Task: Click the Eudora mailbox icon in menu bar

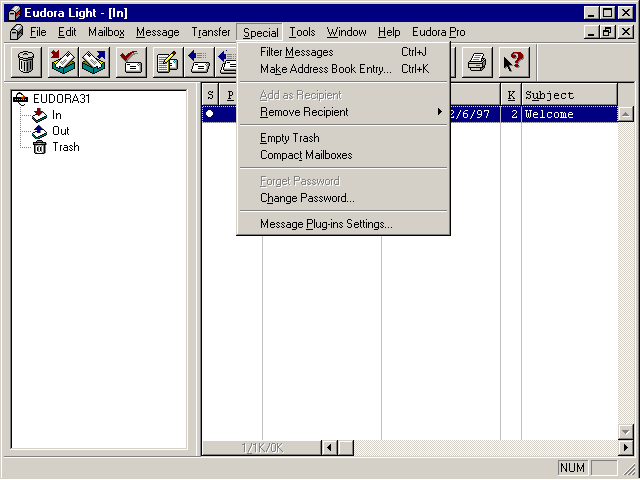Action: pyautogui.click(x=16, y=32)
